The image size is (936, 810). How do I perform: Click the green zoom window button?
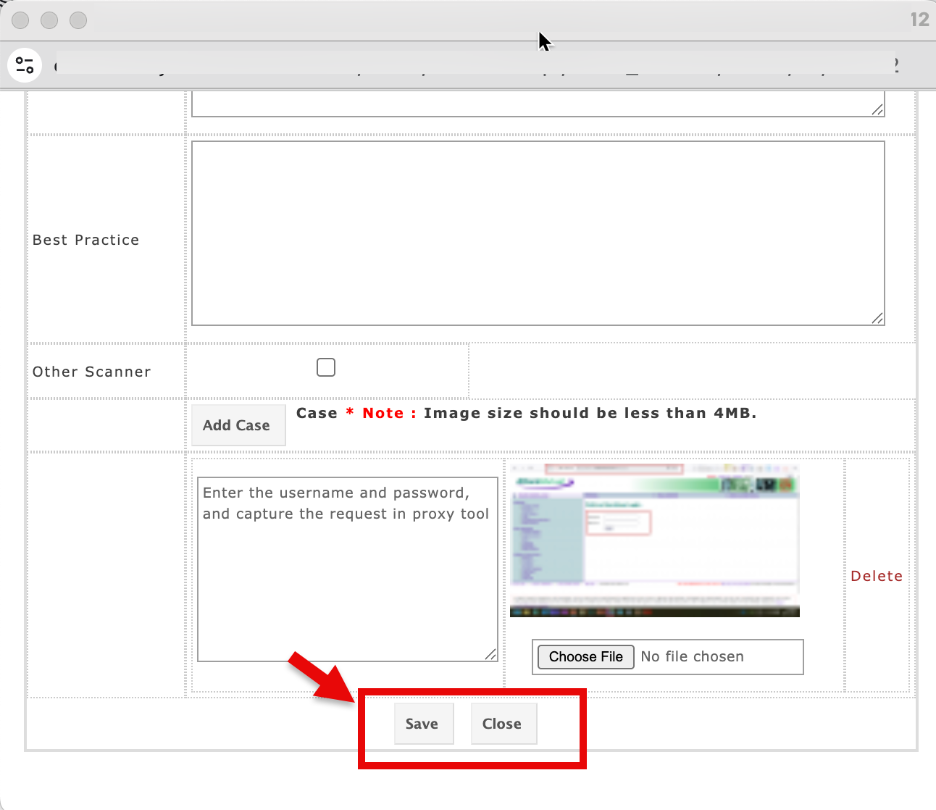(78, 20)
